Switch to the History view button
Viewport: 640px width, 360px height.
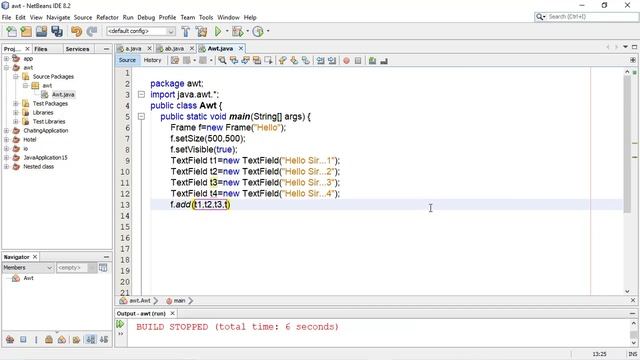[153, 60]
